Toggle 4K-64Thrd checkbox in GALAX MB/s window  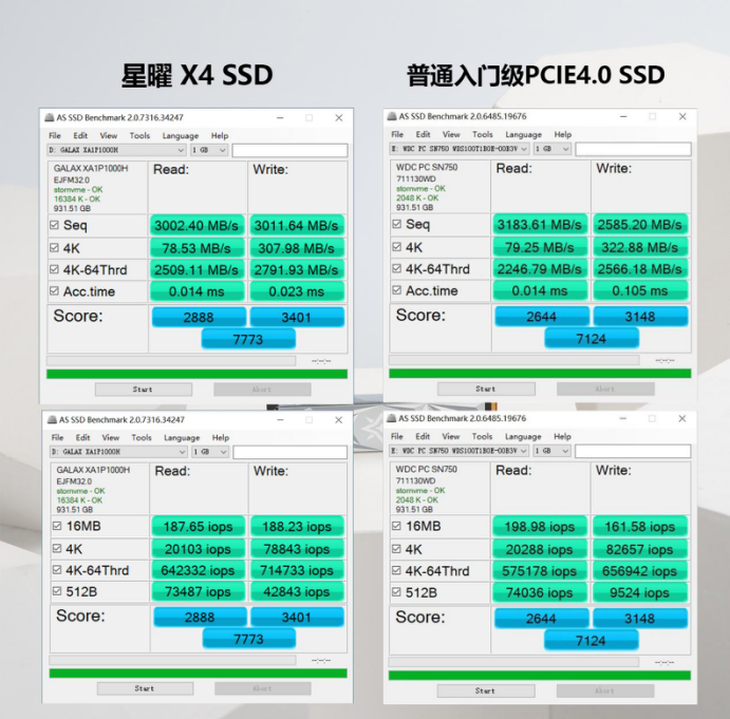[x=54, y=269]
